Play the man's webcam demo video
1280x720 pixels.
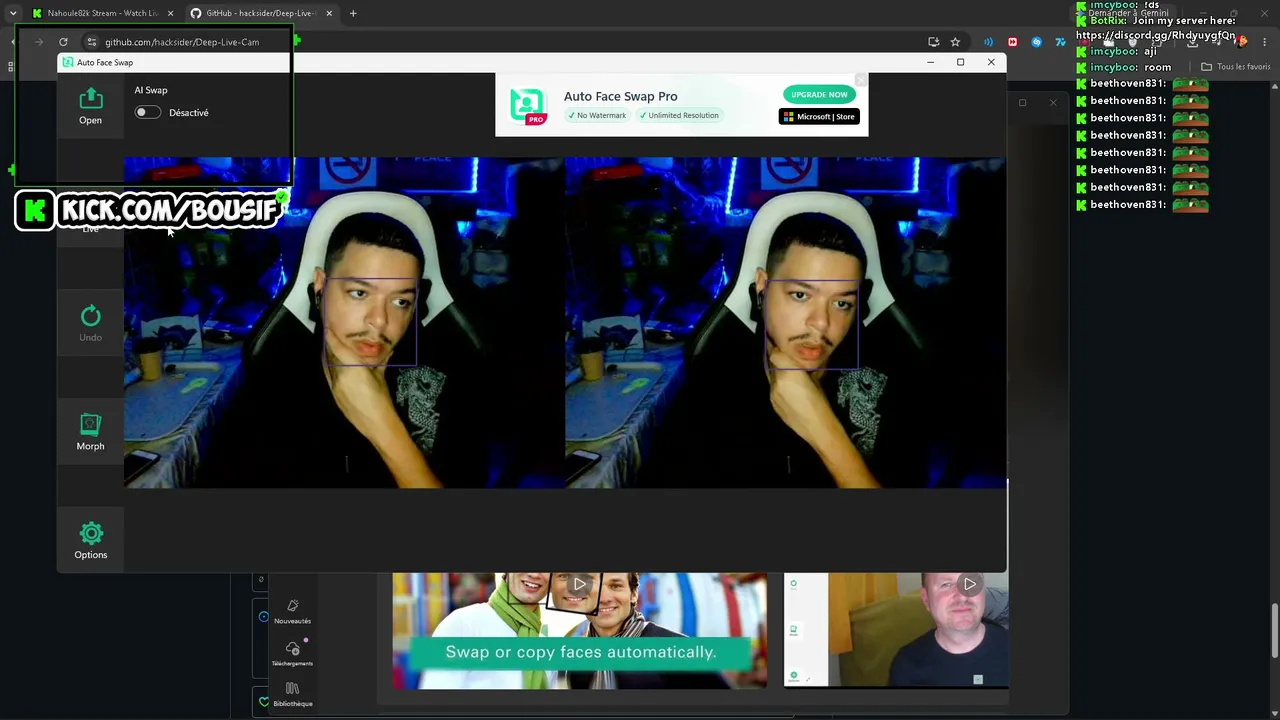pyautogui.click(x=969, y=584)
